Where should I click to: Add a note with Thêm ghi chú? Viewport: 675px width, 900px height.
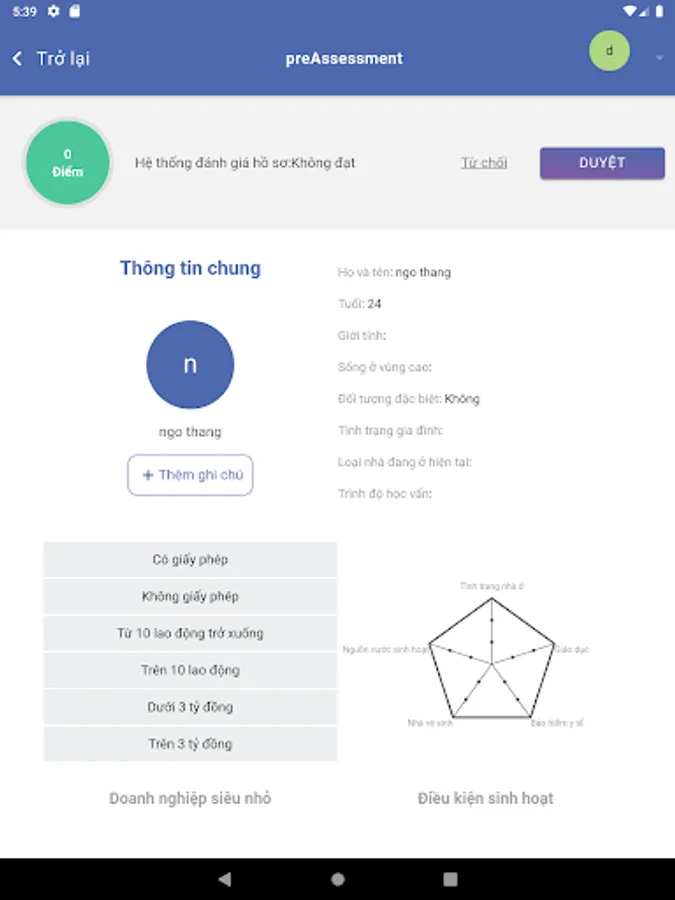click(190, 475)
